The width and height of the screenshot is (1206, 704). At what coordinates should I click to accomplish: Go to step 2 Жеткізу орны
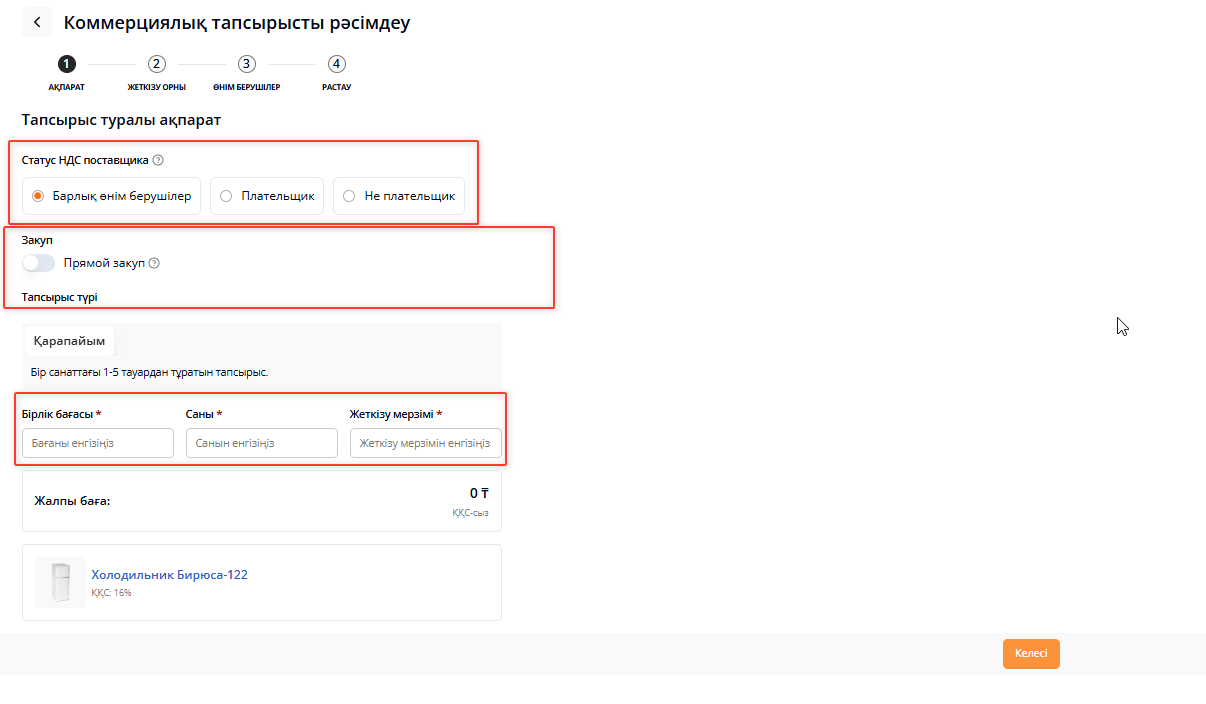(x=157, y=64)
